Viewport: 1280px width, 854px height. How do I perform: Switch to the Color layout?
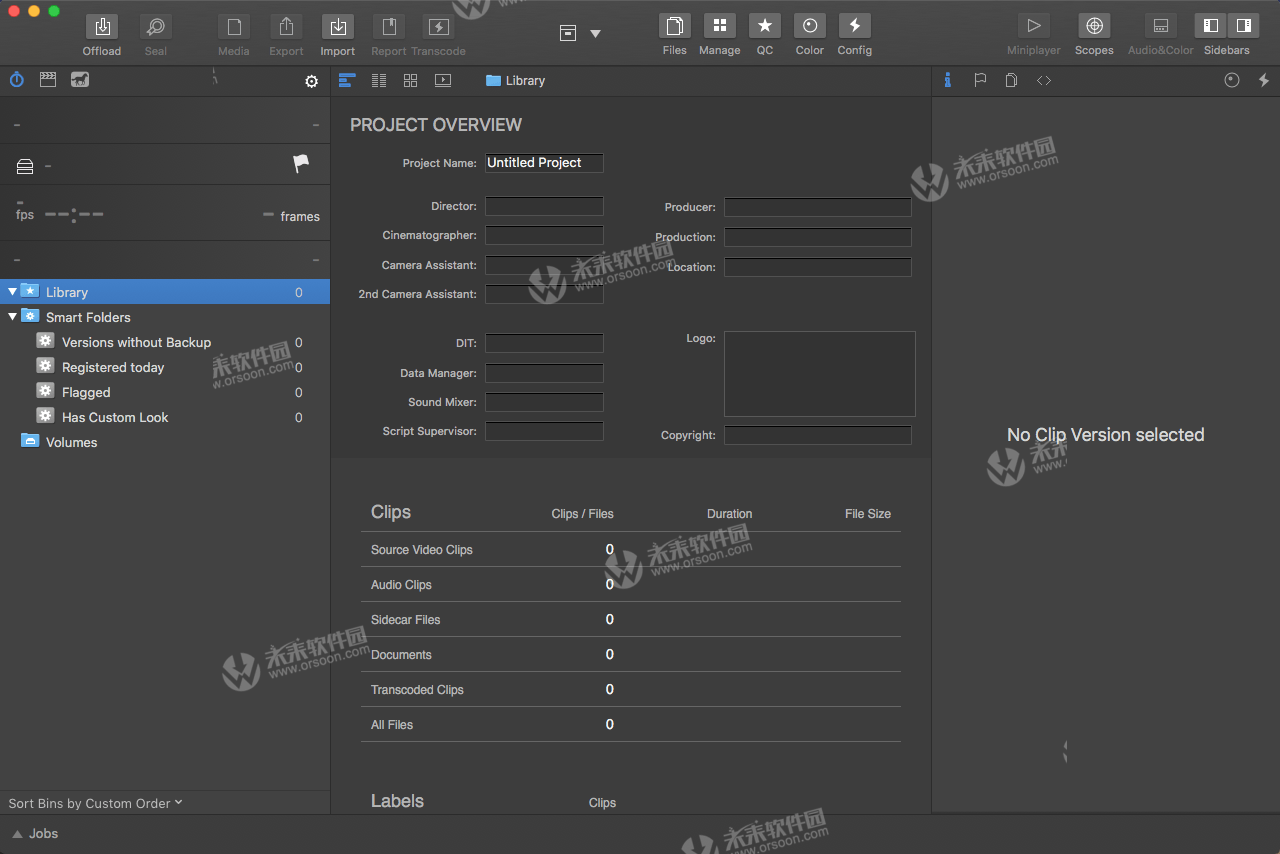click(810, 26)
